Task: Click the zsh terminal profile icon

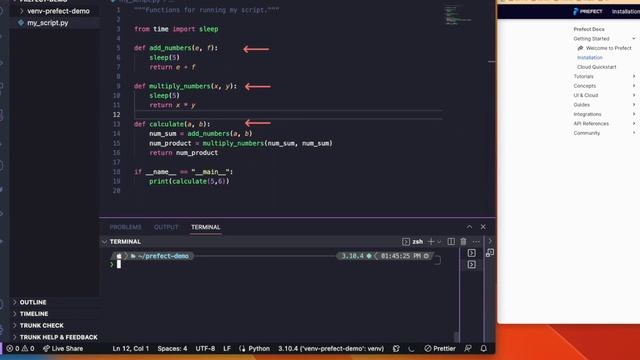Action: tap(406, 242)
